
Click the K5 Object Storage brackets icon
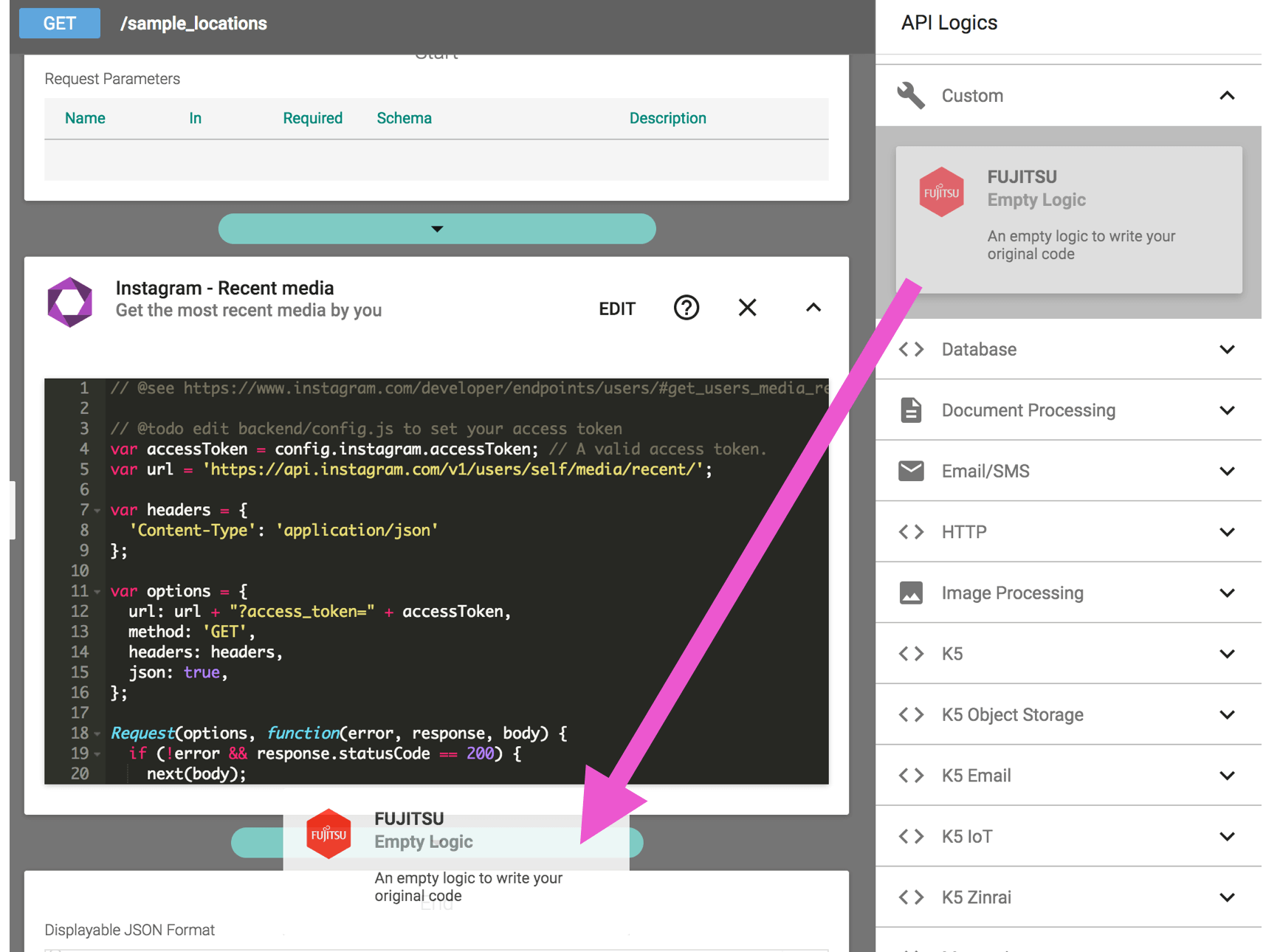tap(911, 714)
